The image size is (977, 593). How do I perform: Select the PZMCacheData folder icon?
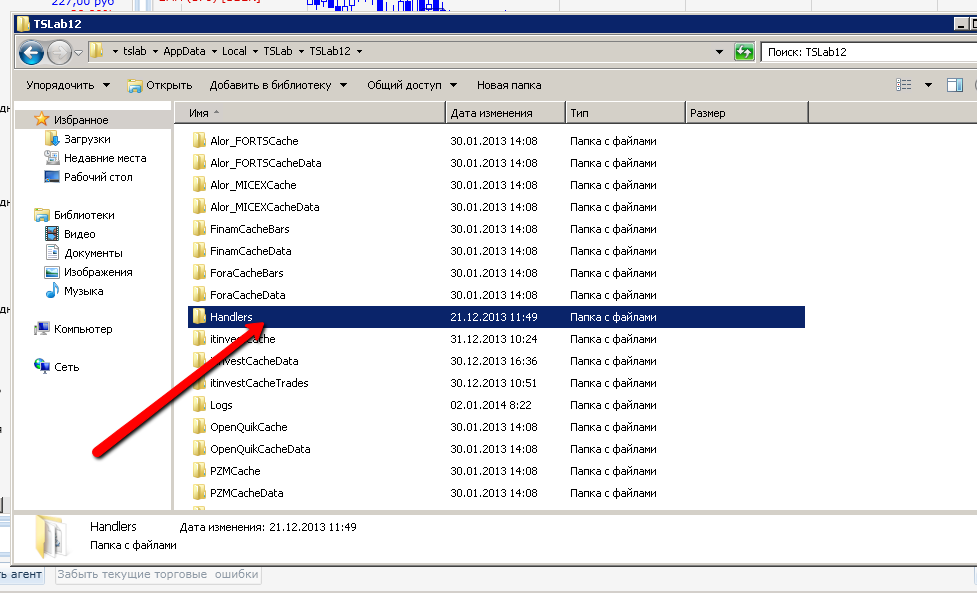199,493
